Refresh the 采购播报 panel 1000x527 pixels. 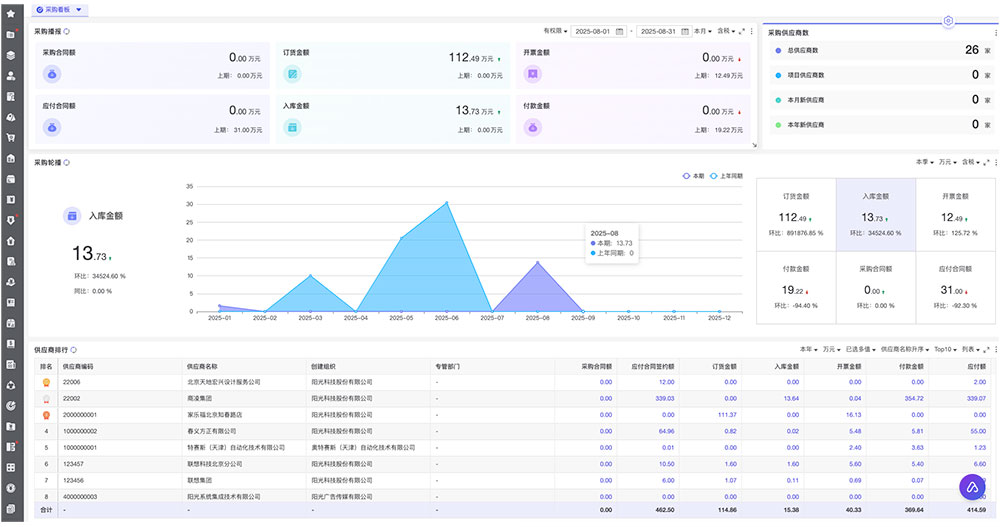67,32
